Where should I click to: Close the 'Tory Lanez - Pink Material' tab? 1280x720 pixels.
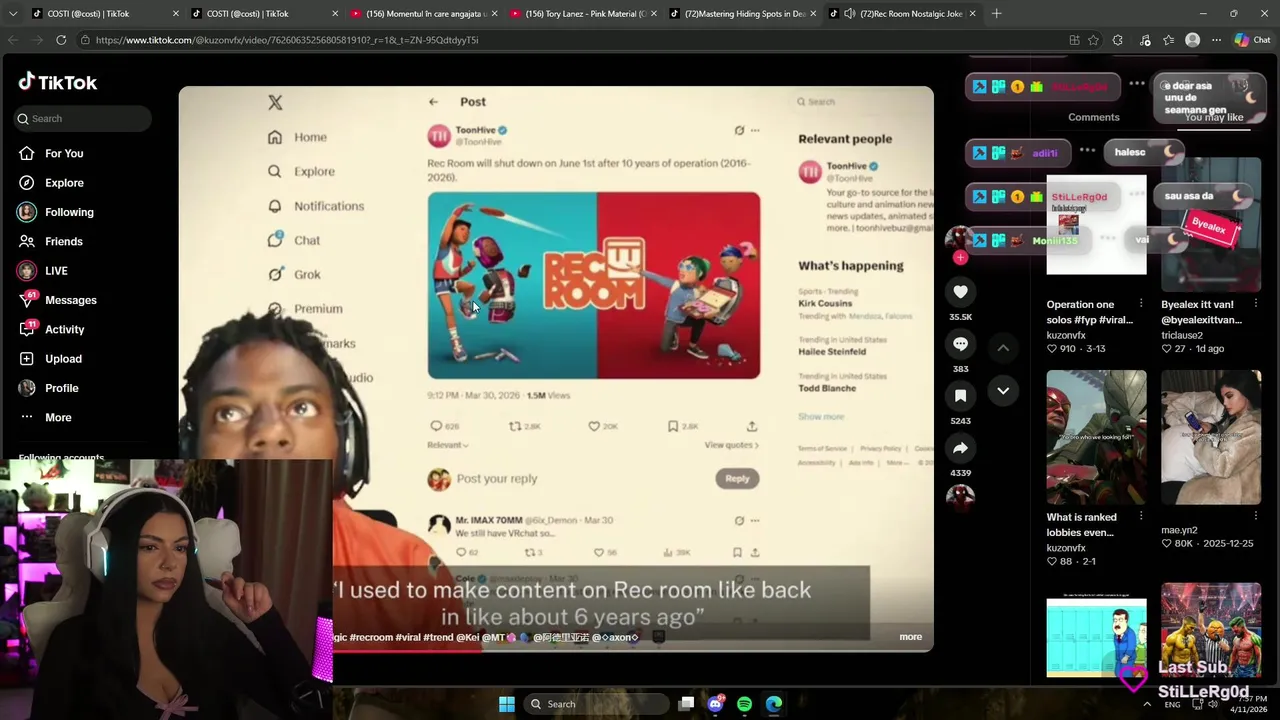coord(653,14)
